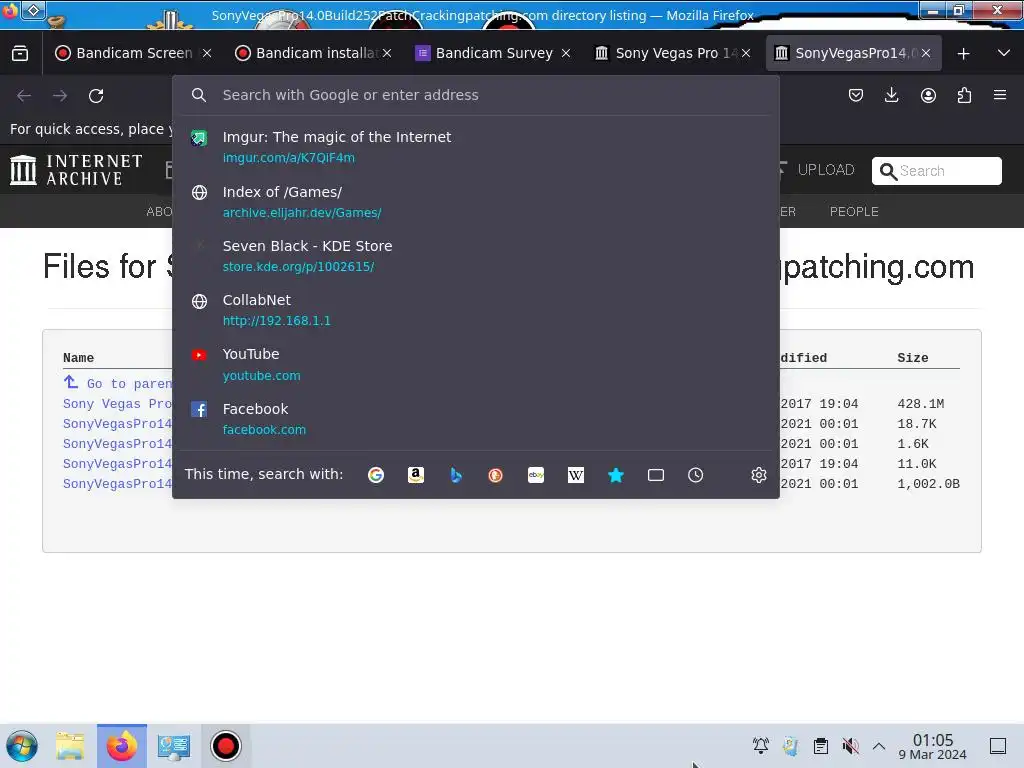
Task: Click the Name column header
Action: point(78,358)
